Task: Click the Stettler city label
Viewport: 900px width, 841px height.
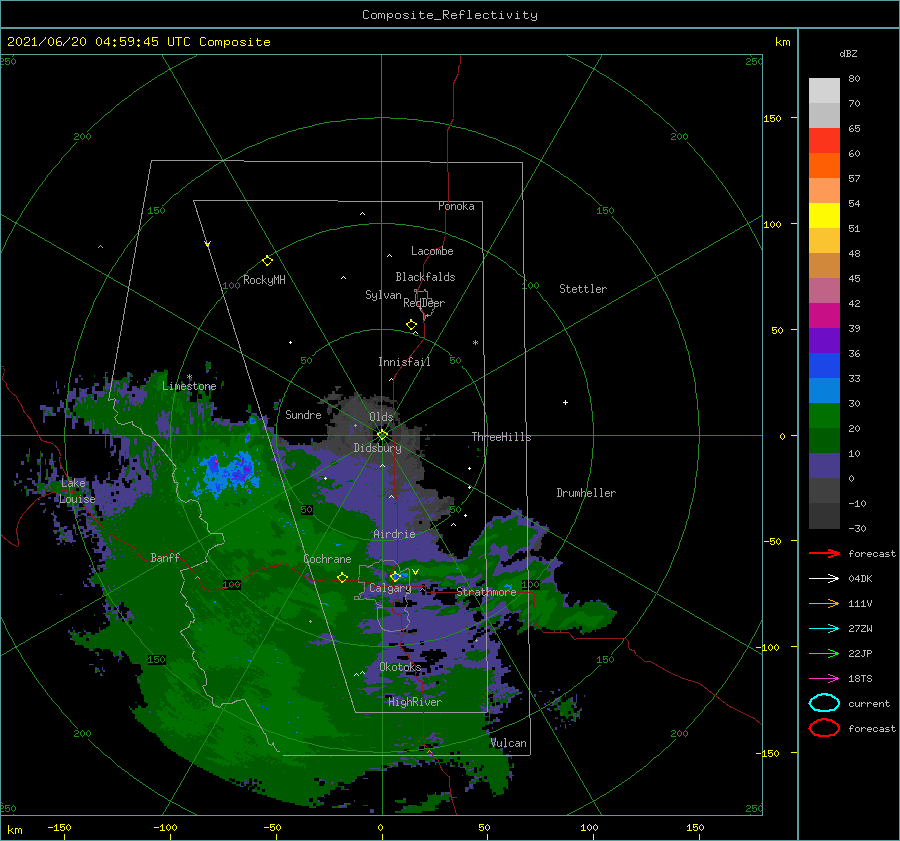Action: [x=583, y=289]
